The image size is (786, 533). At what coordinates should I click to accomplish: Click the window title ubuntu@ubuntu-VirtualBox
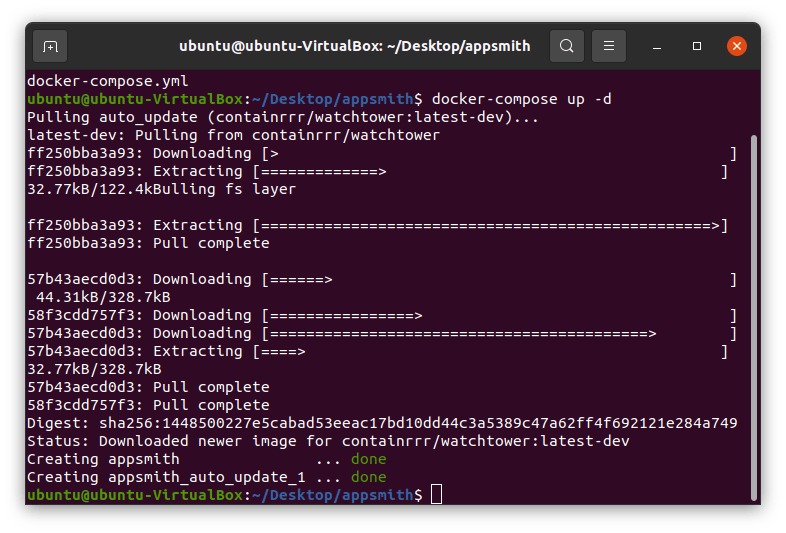tap(354, 46)
